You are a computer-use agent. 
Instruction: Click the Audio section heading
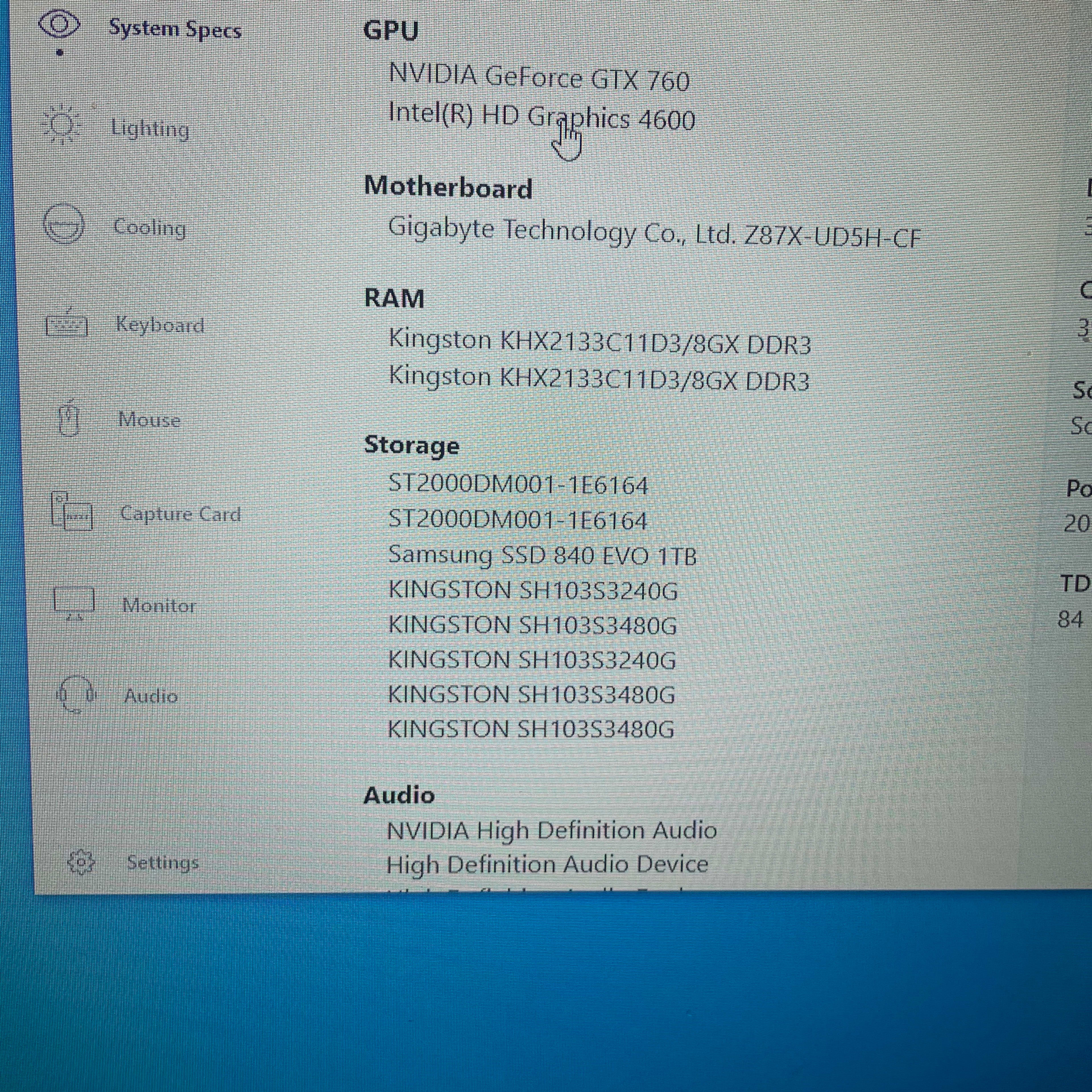(399, 795)
